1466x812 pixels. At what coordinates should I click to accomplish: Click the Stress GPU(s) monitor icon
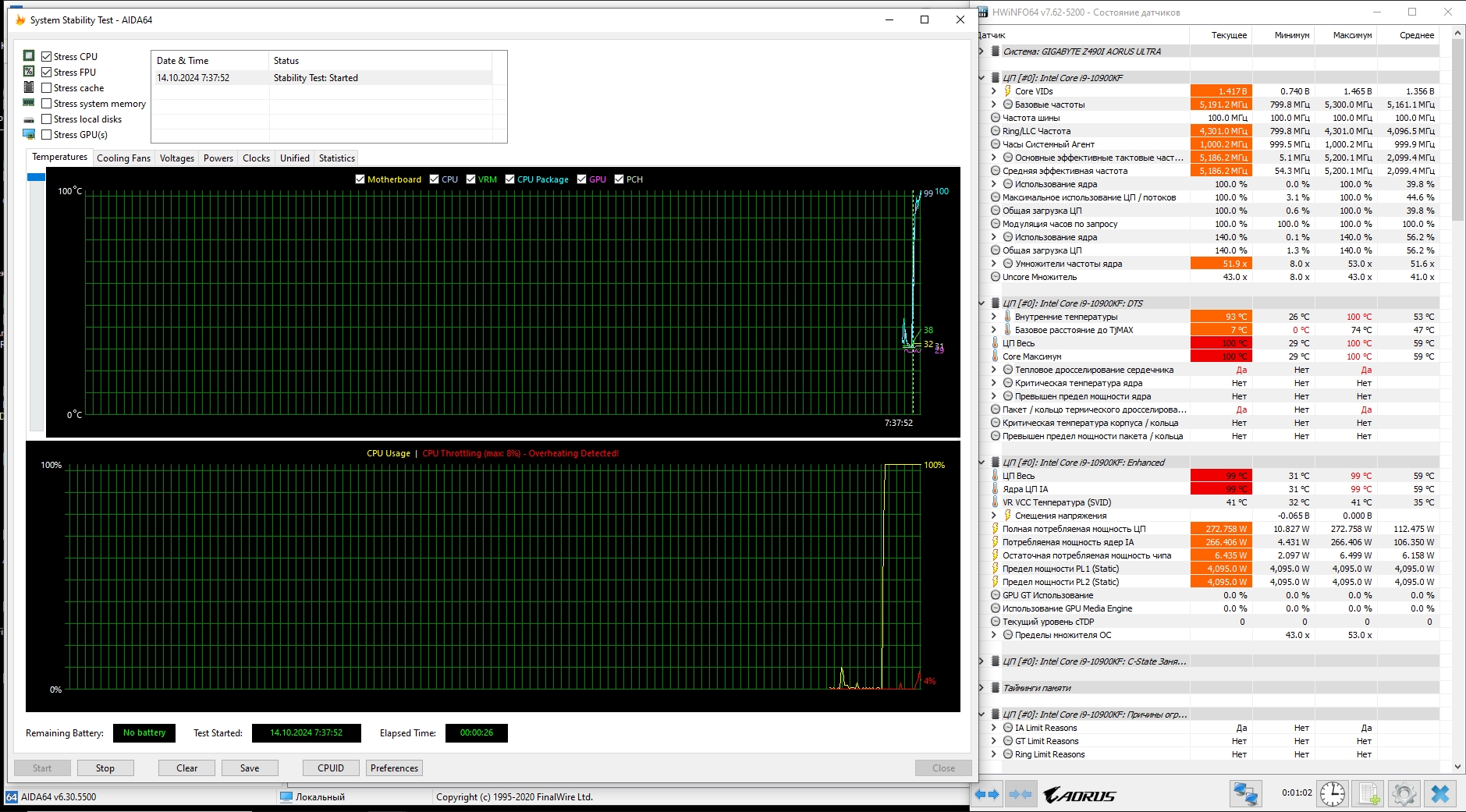29,134
